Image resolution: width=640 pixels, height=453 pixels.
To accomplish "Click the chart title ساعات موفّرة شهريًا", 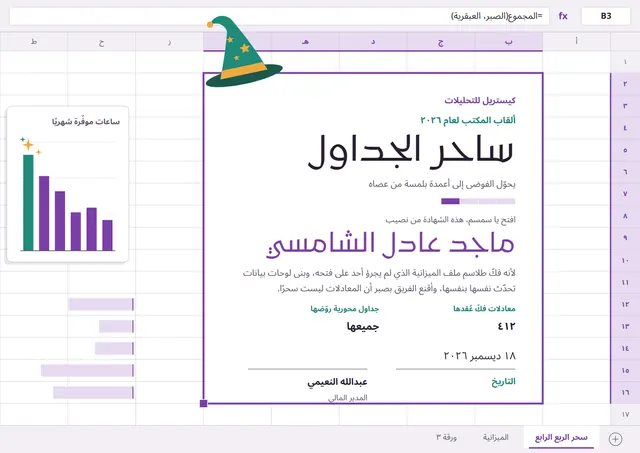I will (x=86, y=121).
